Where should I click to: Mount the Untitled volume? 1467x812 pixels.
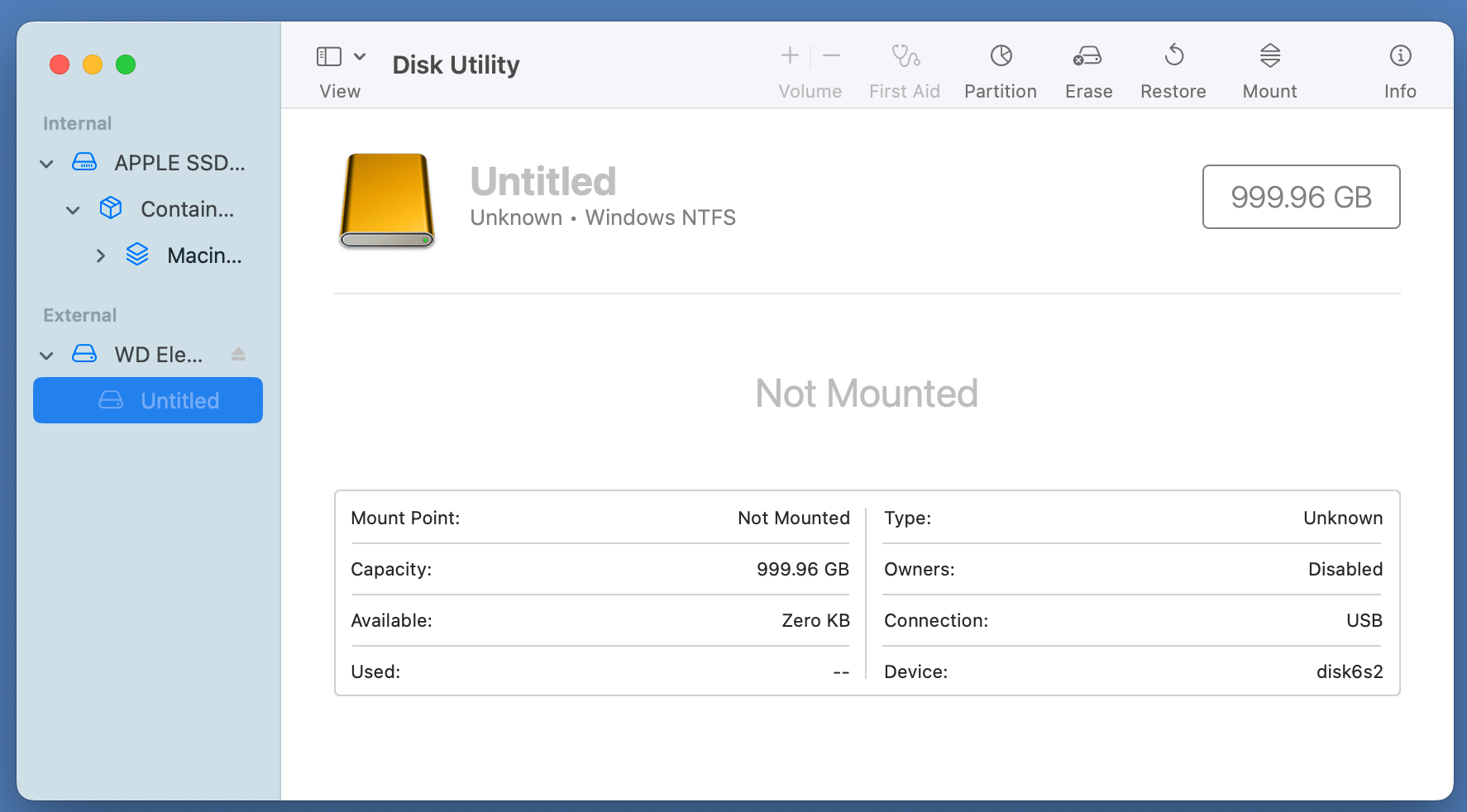coord(1269,70)
